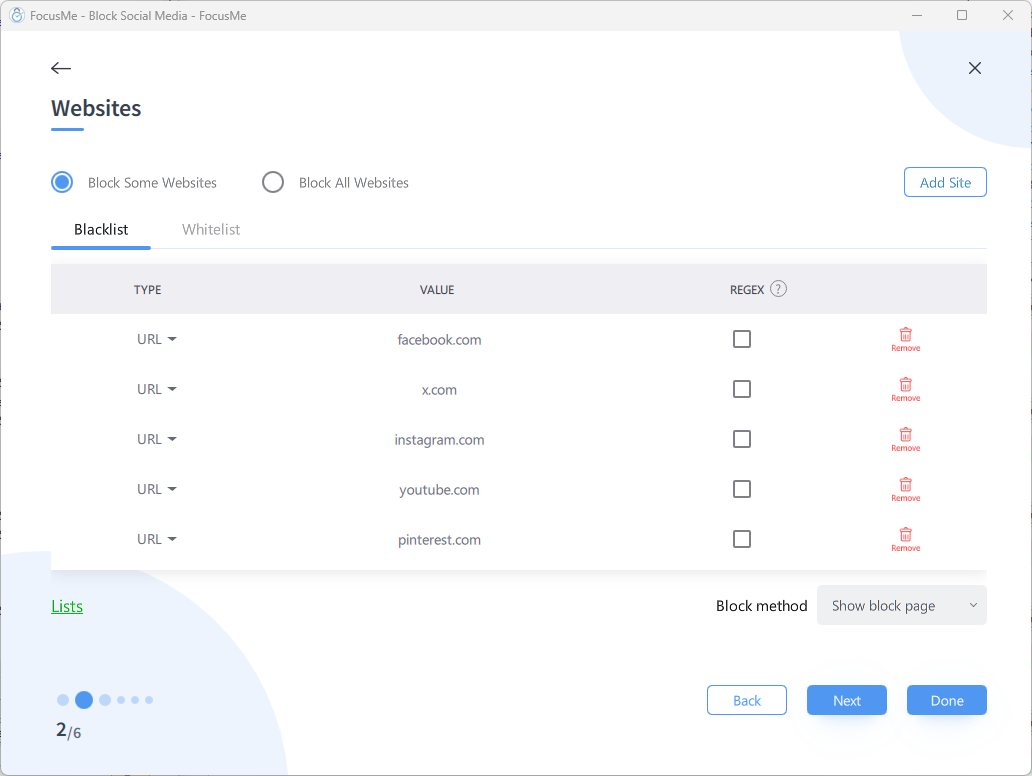Go back using the left arrow icon
This screenshot has width=1032, height=776.
click(61, 68)
